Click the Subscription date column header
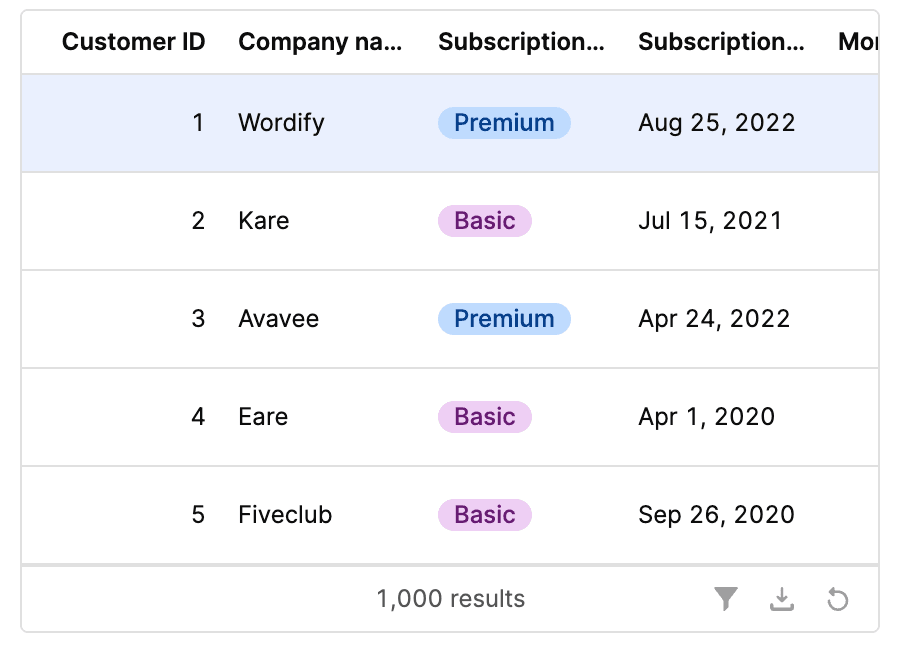 pyautogui.click(x=721, y=42)
